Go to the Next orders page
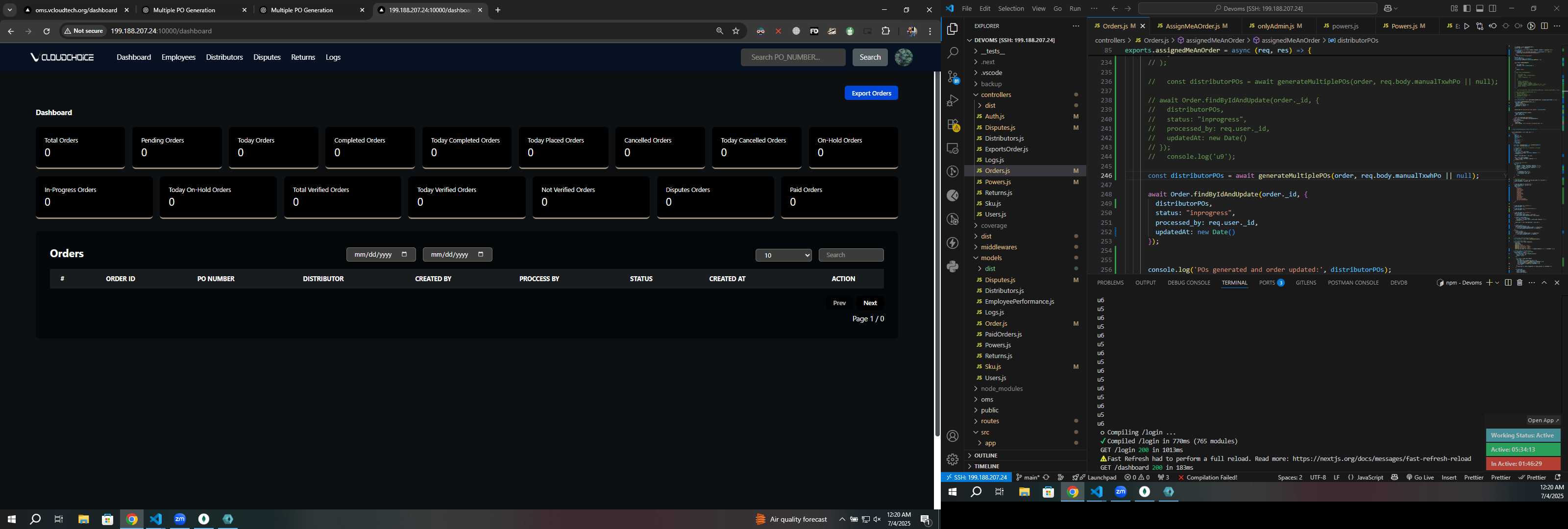 (870, 303)
